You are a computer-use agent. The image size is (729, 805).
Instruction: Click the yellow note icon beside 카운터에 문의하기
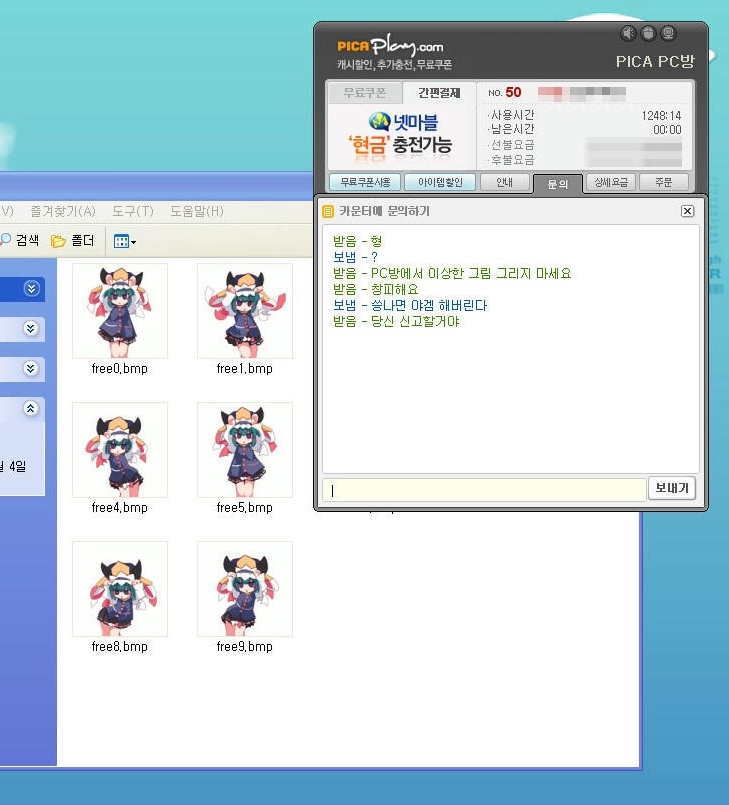coord(328,212)
